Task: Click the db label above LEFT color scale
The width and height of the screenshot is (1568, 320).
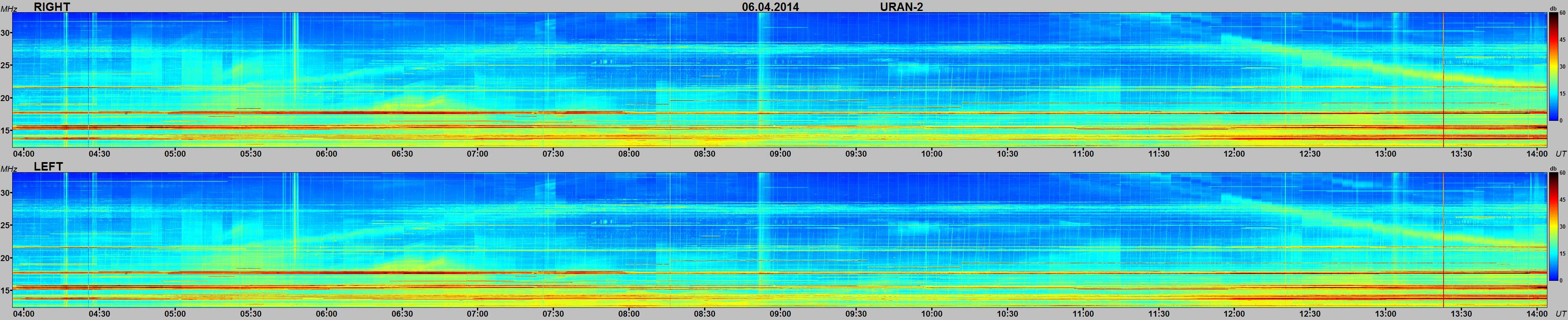Action: pyautogui.click(x=1553, y=168)
